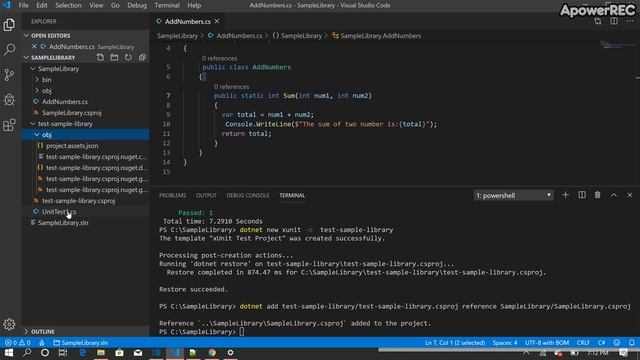
Task: Open Windows taskbar search
Action: tap(27, 353)
